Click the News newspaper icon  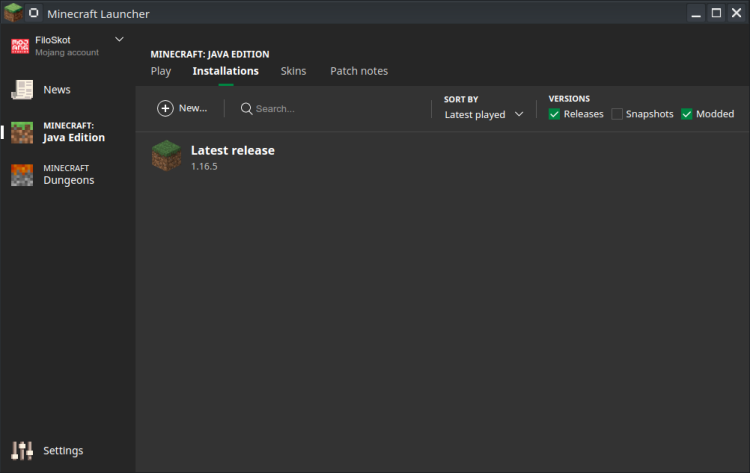tap(22, 89)
